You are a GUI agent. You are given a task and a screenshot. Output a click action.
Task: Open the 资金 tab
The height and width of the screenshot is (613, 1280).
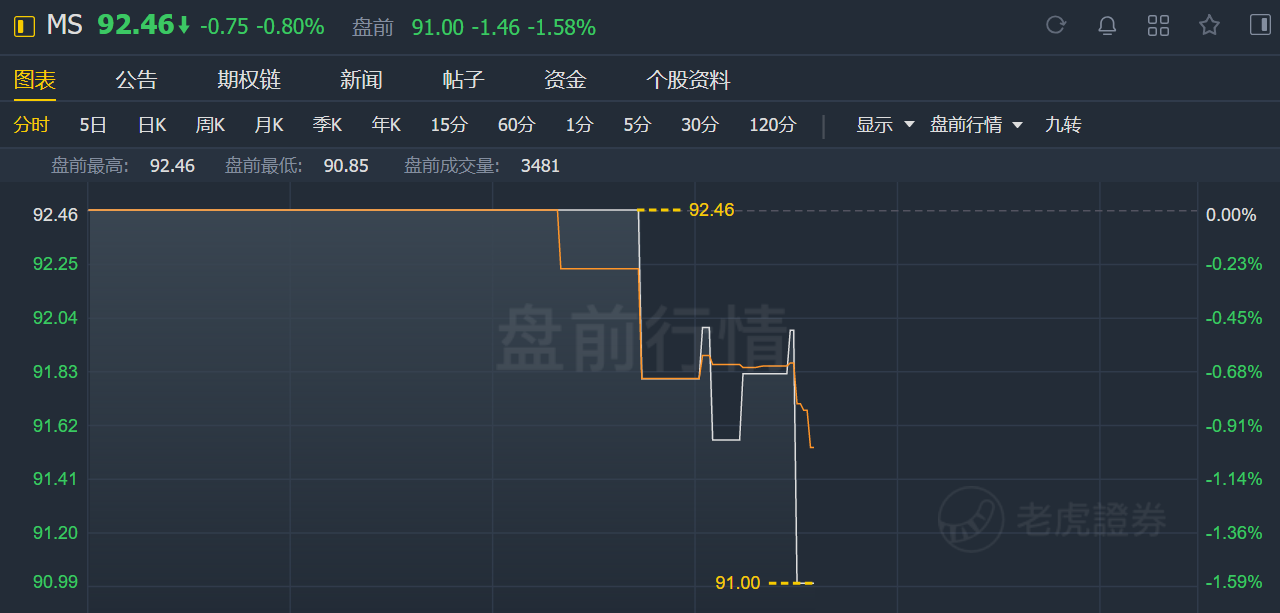tap(565, 80)
